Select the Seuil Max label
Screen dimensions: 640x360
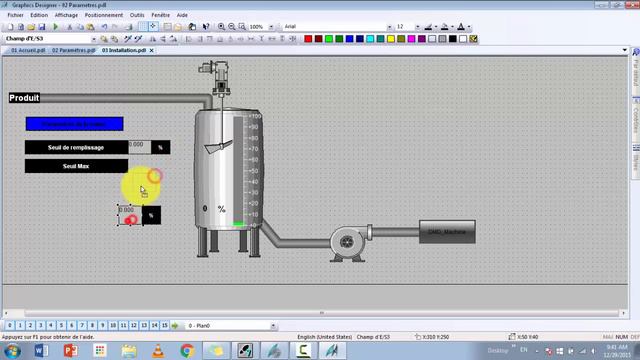pos(76,166)
